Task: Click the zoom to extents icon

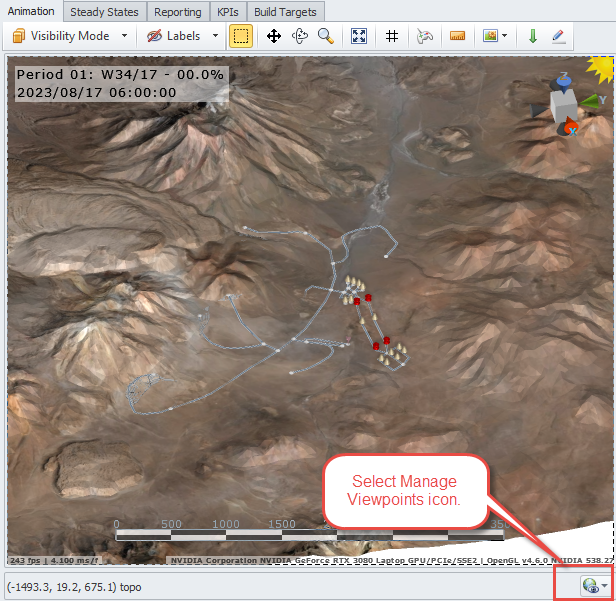Action: (359, 36)
